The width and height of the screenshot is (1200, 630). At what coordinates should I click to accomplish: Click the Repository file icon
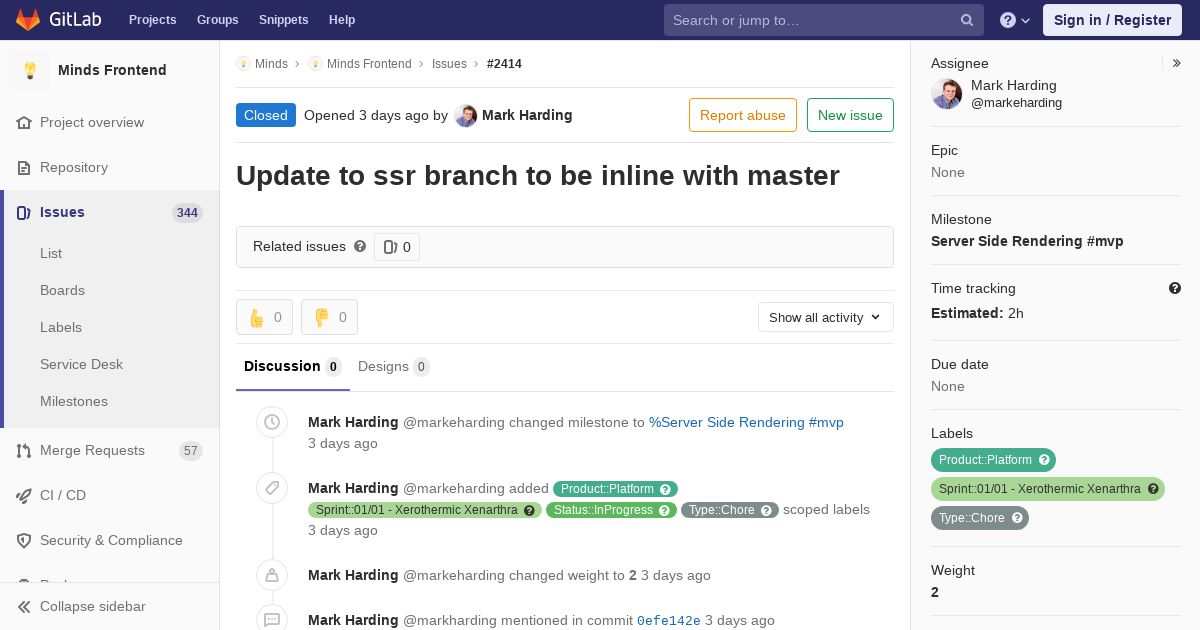[x=24, y=168]
